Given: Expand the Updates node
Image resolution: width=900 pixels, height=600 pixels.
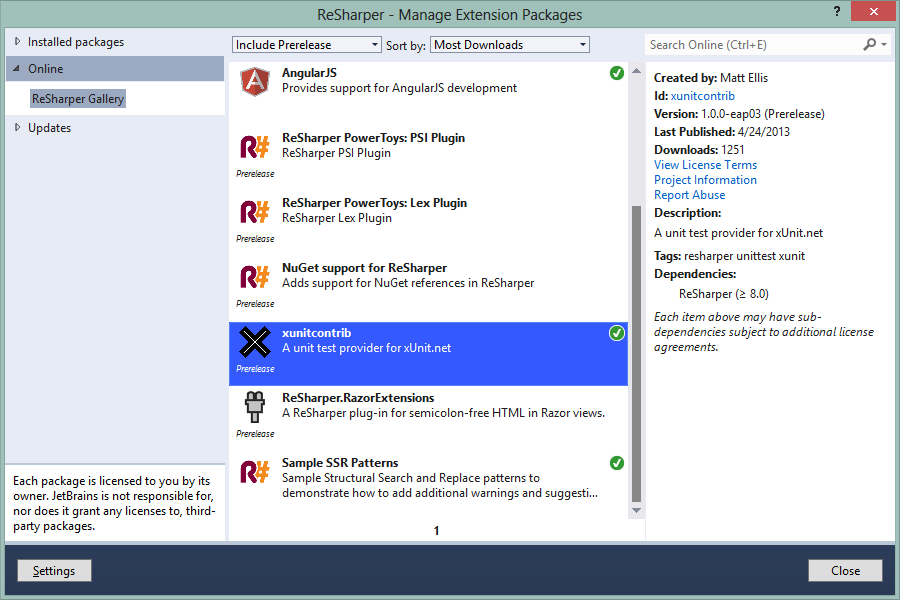Looking at the screenshot, I should pyautogui.click(x=17, y=127).
